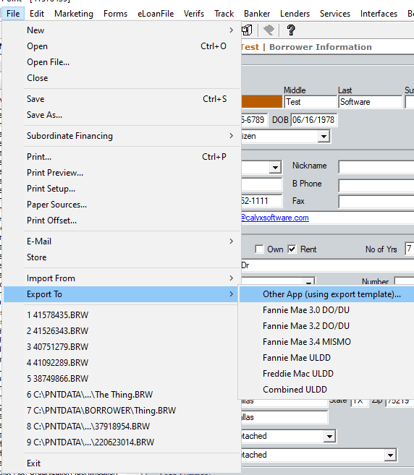The width and height of the screenshot is (414, 475).
Task: Select the Export To menu entry
Action: pos(121,294)
